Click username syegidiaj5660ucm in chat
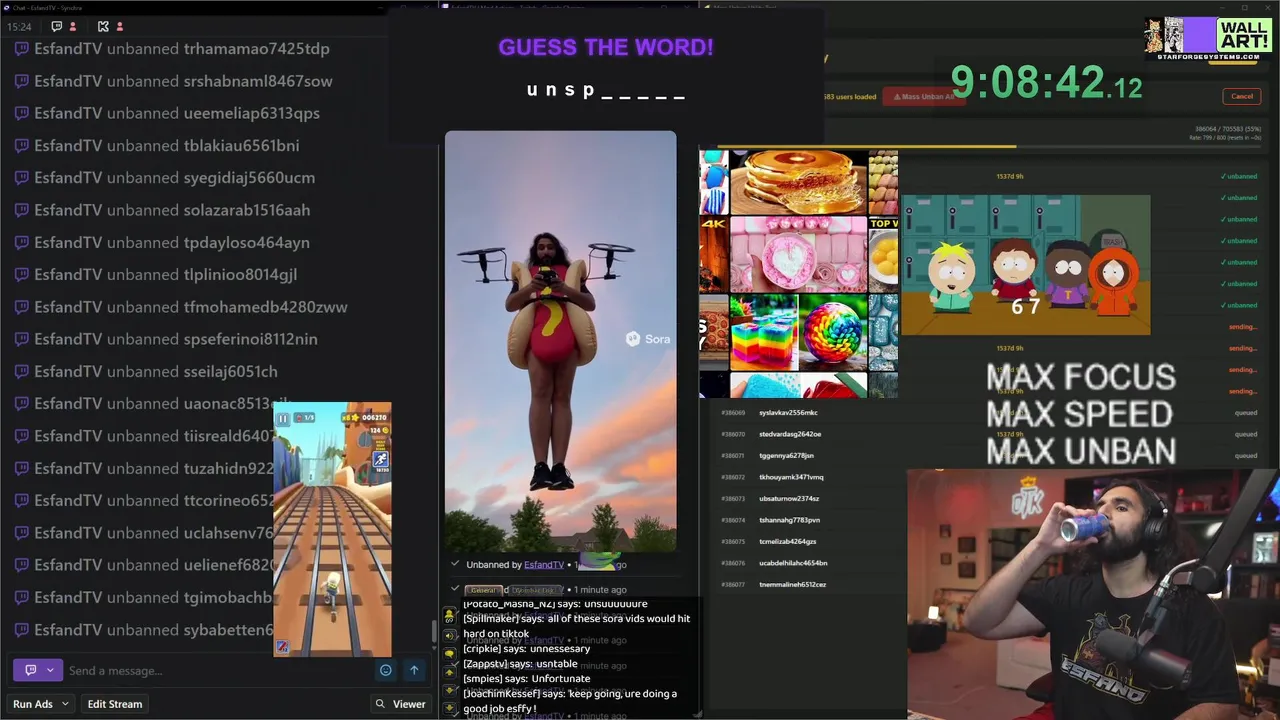The width and height of the screenshot is (1280, 720). pyautogui.click(x=249, y=178)
